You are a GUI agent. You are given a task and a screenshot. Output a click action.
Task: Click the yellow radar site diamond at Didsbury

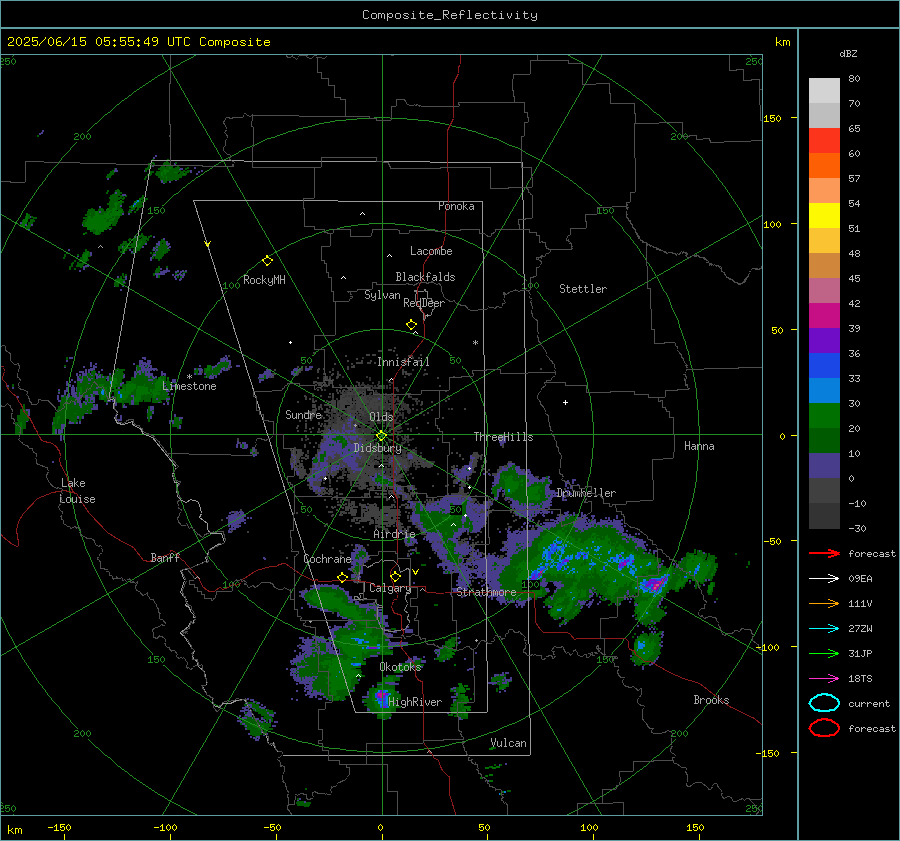[x=382, y=436]
